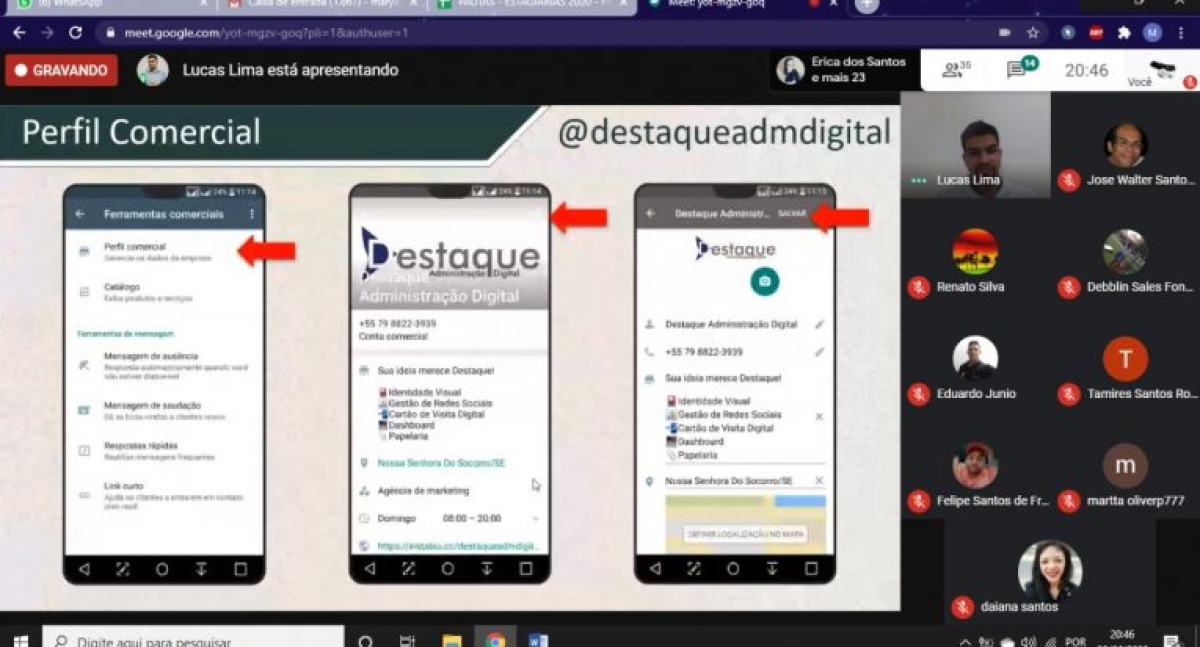The height and width of the screenshot is (647, 1200).
Task: Open Chrome's three-dot menu
Action: pyautogui.click(x=1181, y=33)
